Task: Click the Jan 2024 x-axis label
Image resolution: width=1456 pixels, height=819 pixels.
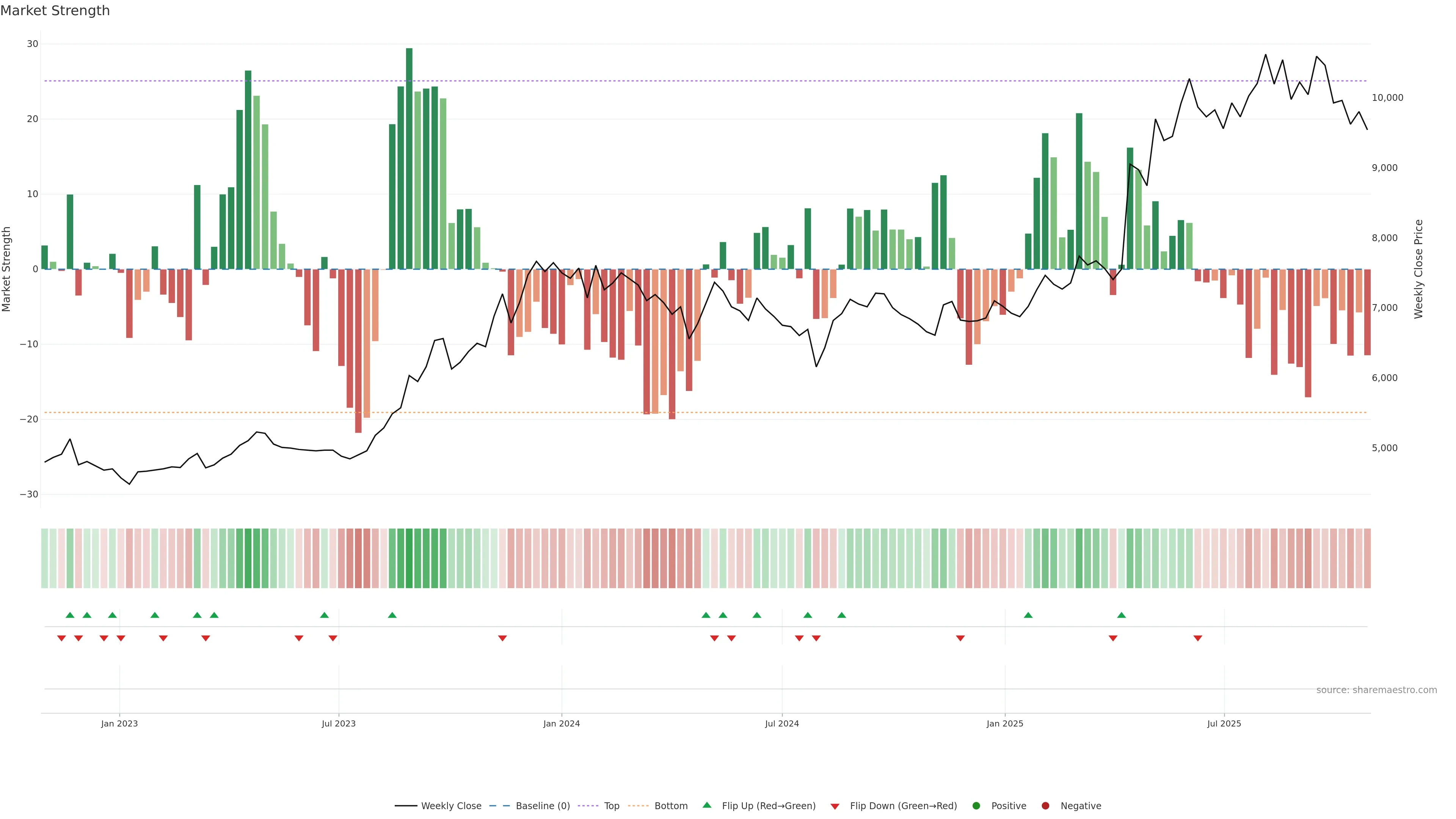Action: click(561, 723)
